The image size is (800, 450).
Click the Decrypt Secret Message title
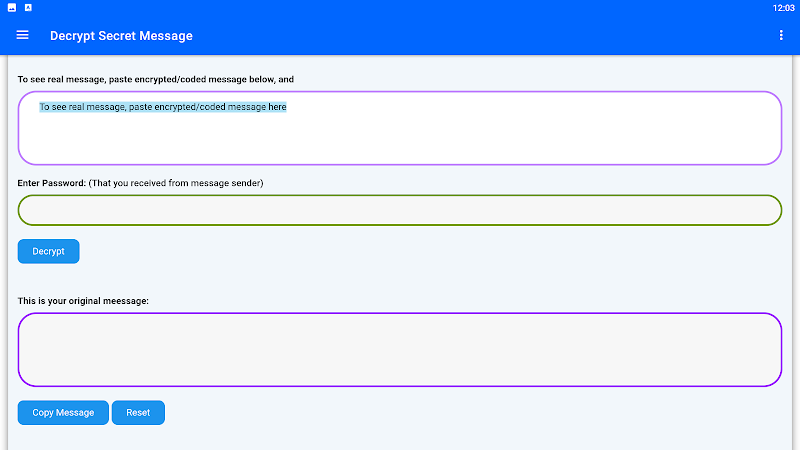121,36
